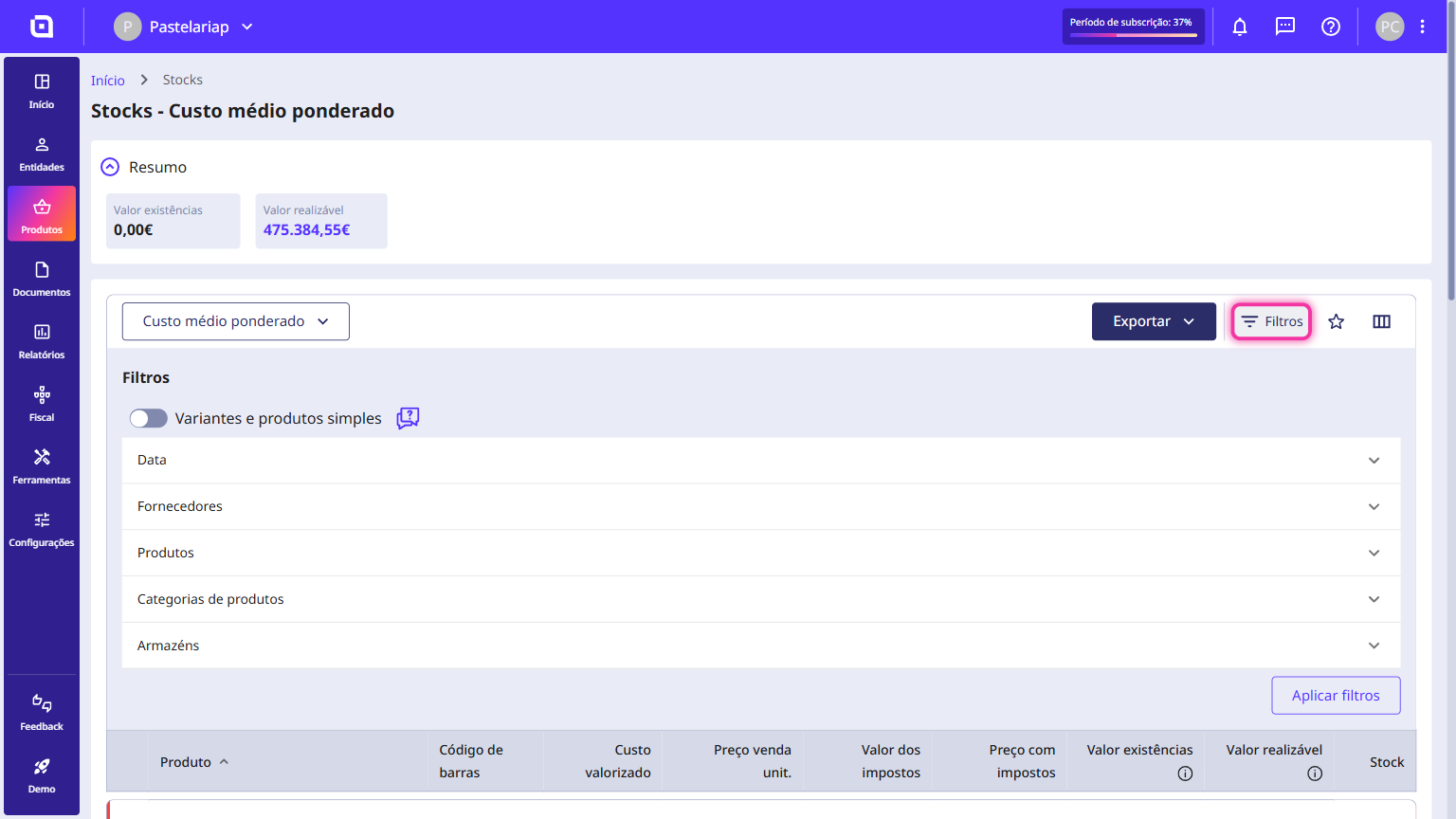Open the three-dot more options menu
The height and width of the screenshot is (819, 1456).
pos(1423,27)
